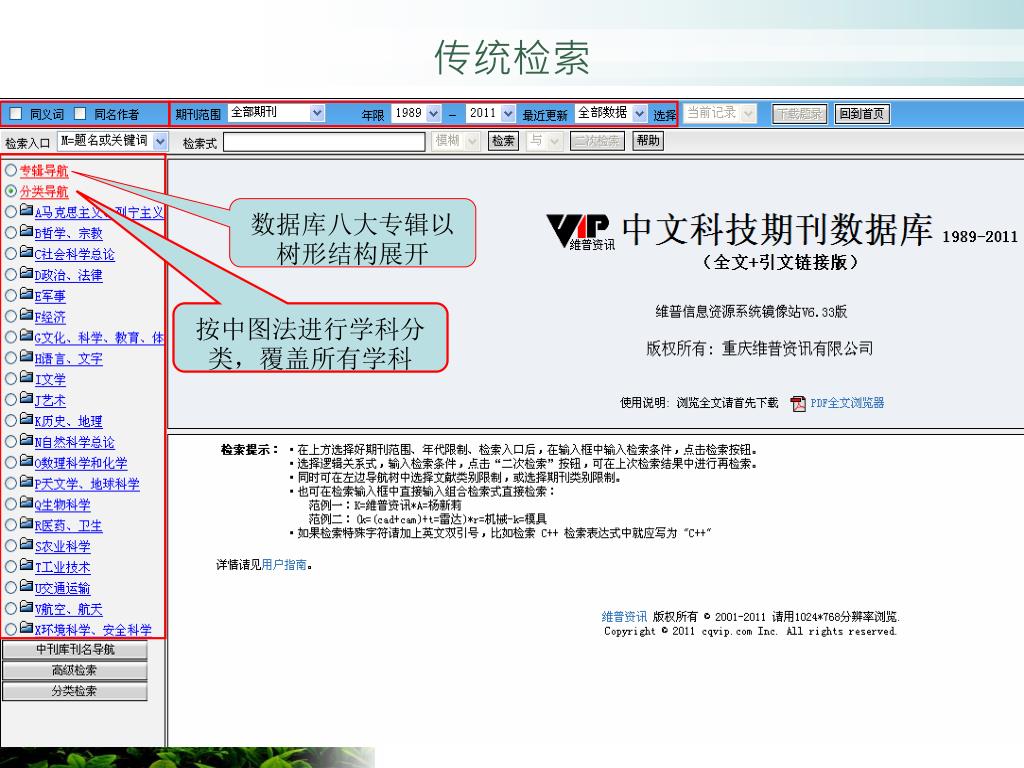Enable the 同义词 checkbox
Screen dimensions: 1024x768
[16, 114]
